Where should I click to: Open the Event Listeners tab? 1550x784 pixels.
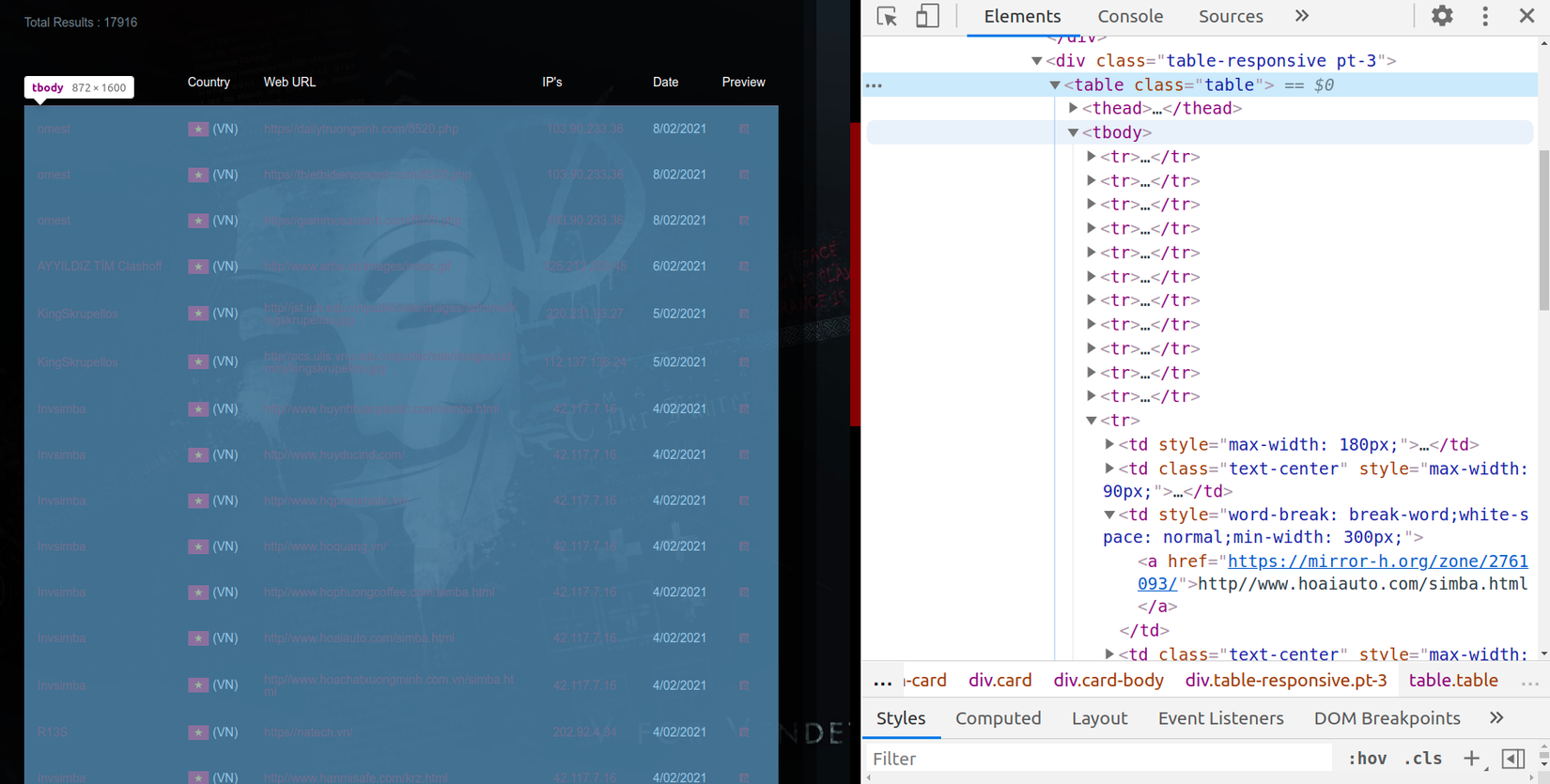(x=1220, y=718)
